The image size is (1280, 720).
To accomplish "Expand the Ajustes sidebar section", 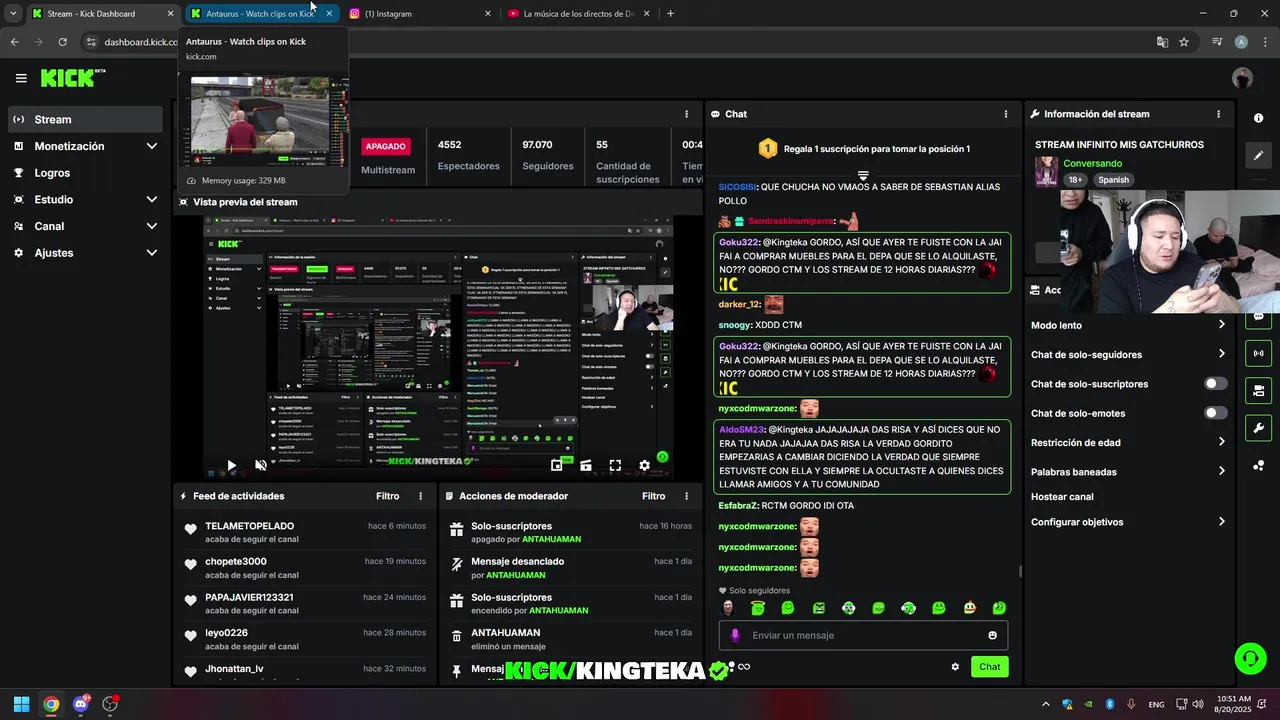I will [85, 253].
